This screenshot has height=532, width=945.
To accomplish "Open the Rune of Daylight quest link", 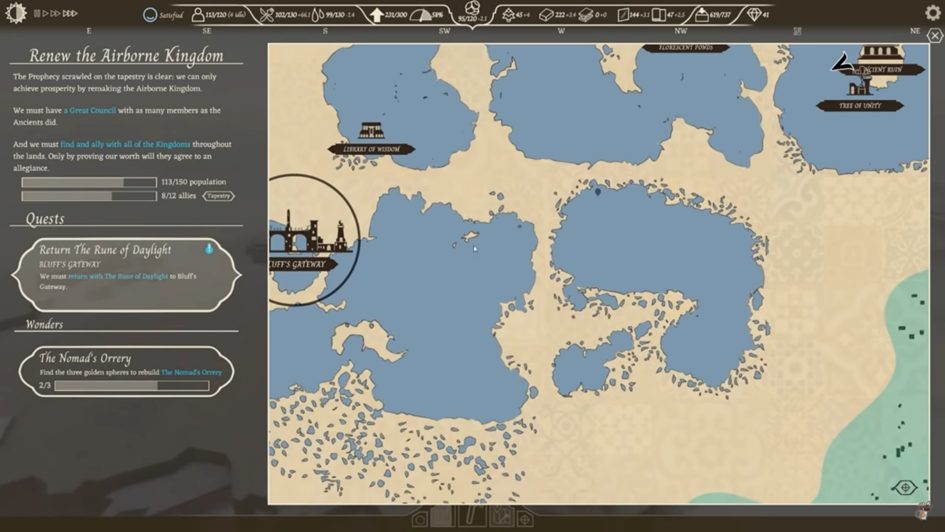I will coord(118,276).
